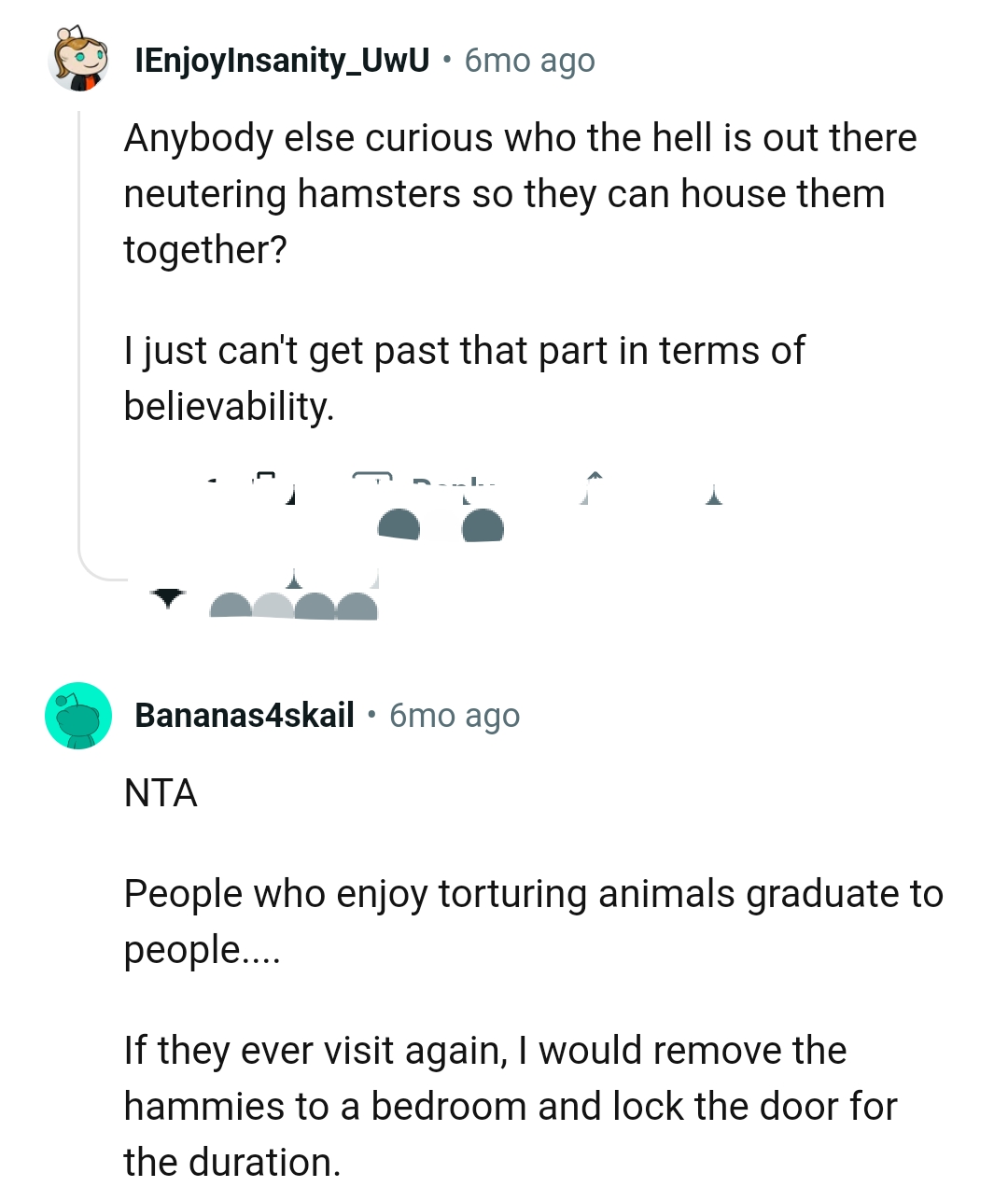Screen dimensions: 1008x1201
Task: Click the small arrow at the action row's right end
Action: pyautogui.click(x=714, y=495)
